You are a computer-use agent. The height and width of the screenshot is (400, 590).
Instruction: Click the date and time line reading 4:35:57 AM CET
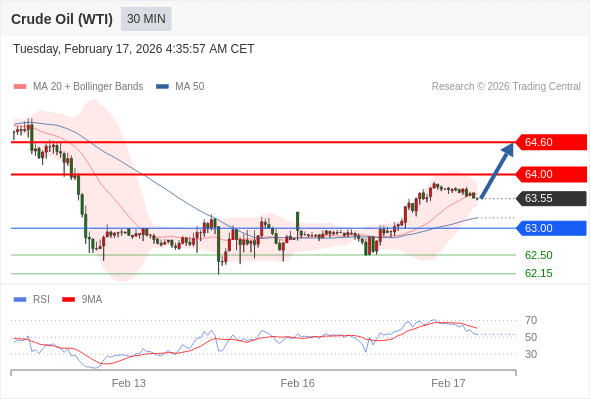pyautogui.click(x=134, y=49)
